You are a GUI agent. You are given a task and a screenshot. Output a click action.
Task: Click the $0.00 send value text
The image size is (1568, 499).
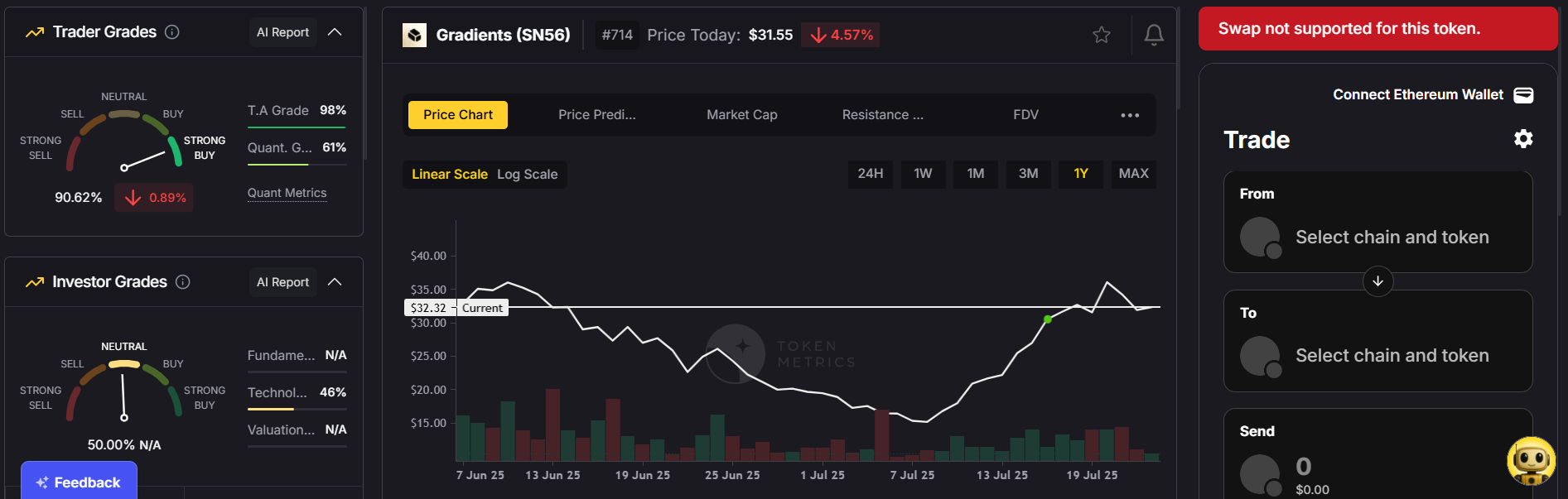point(1312,490)
